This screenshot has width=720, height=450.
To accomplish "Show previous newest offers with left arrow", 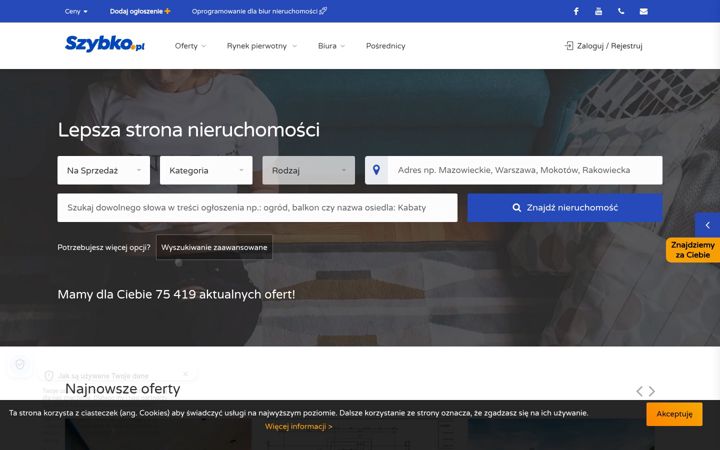I will tap(639, 391).
